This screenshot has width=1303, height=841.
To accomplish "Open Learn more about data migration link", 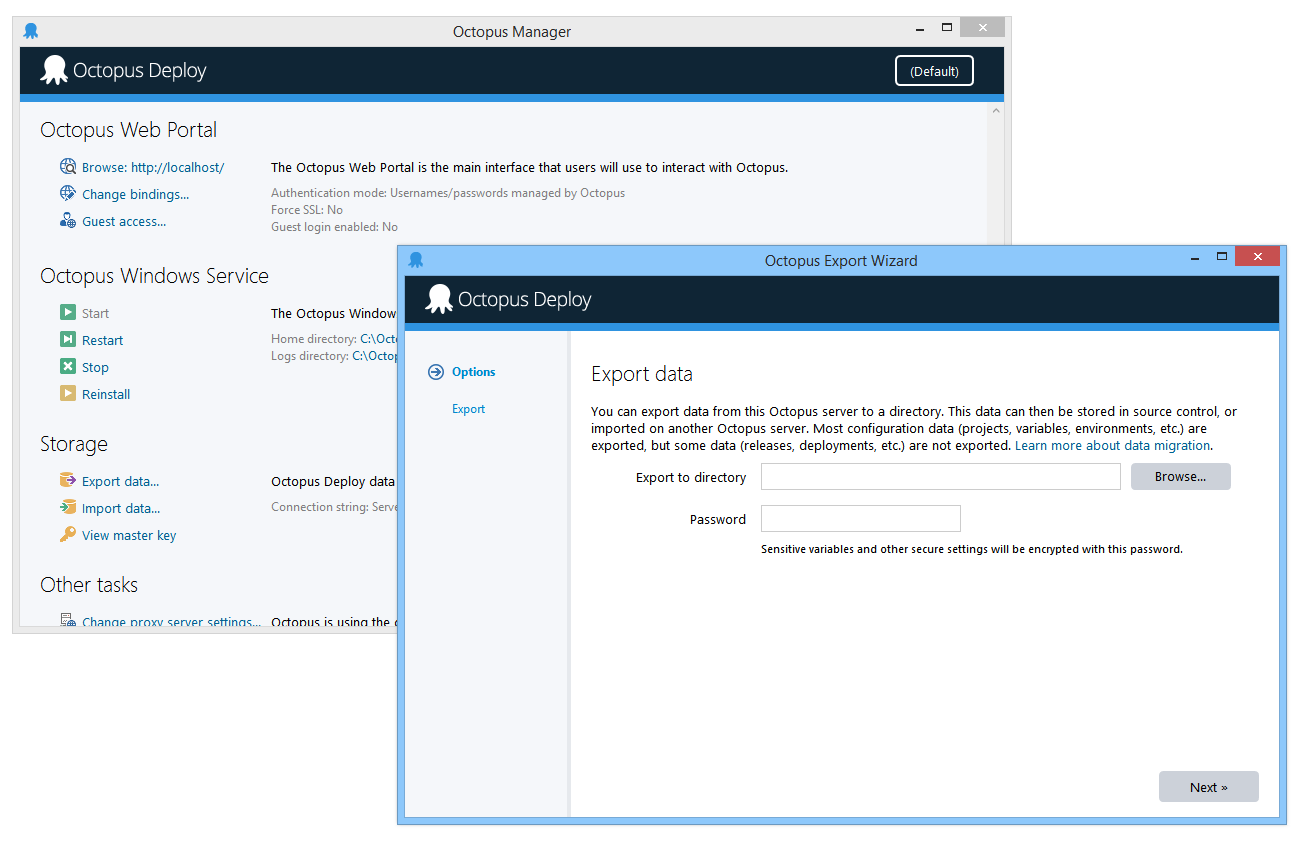I will (x=1112, y=445).
